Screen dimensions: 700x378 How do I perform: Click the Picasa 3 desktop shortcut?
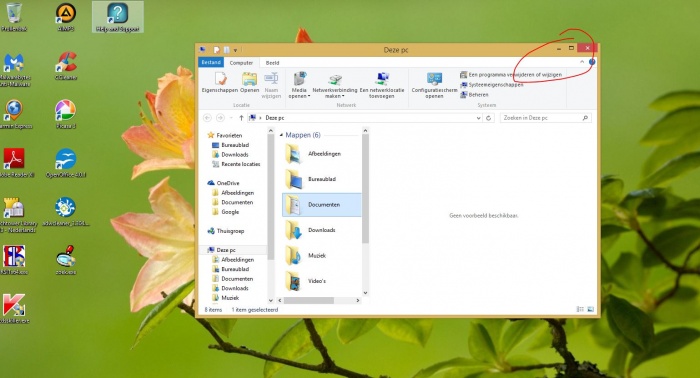(x=66, y=114)
